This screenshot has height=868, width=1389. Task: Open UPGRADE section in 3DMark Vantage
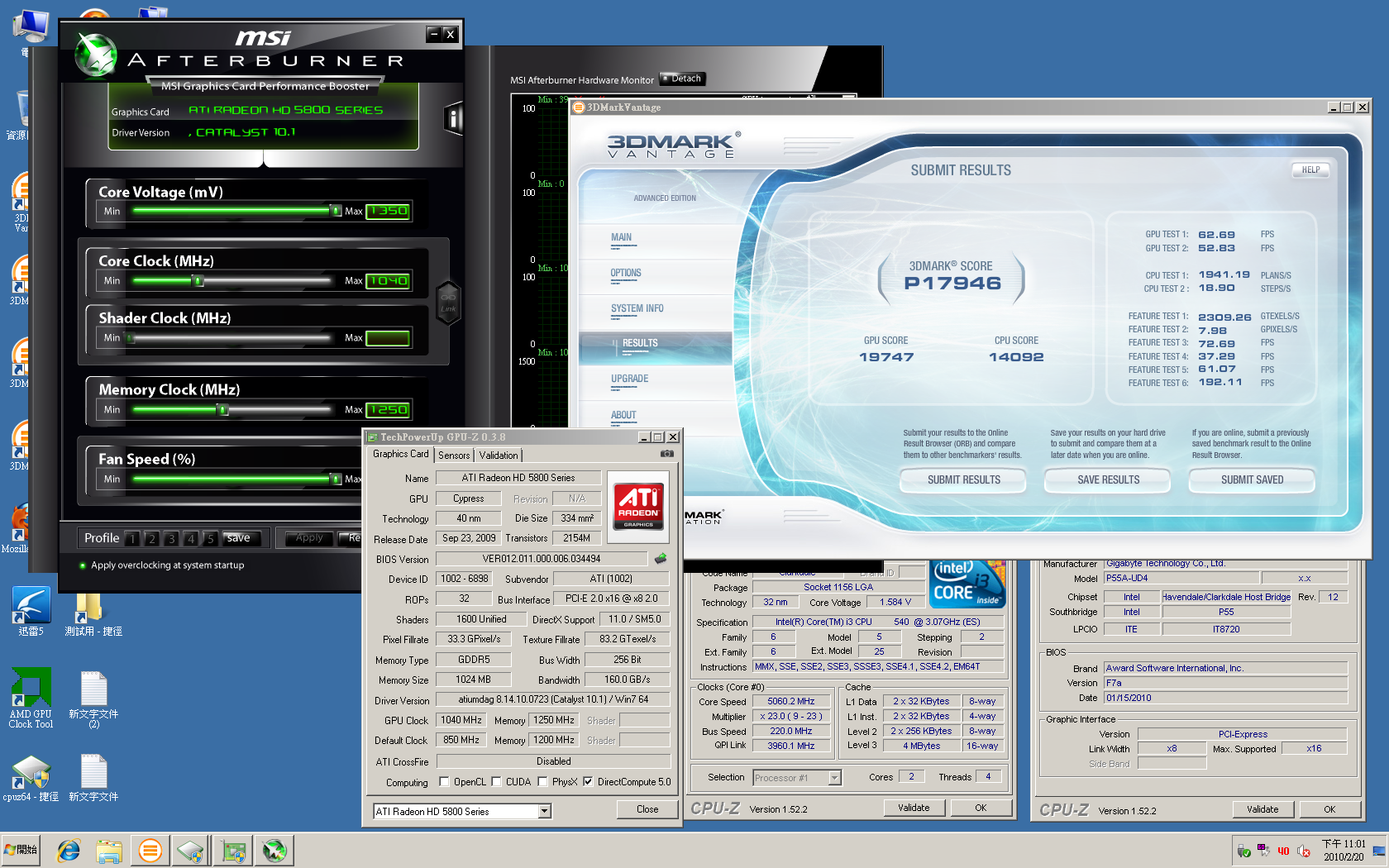(629, 379)
